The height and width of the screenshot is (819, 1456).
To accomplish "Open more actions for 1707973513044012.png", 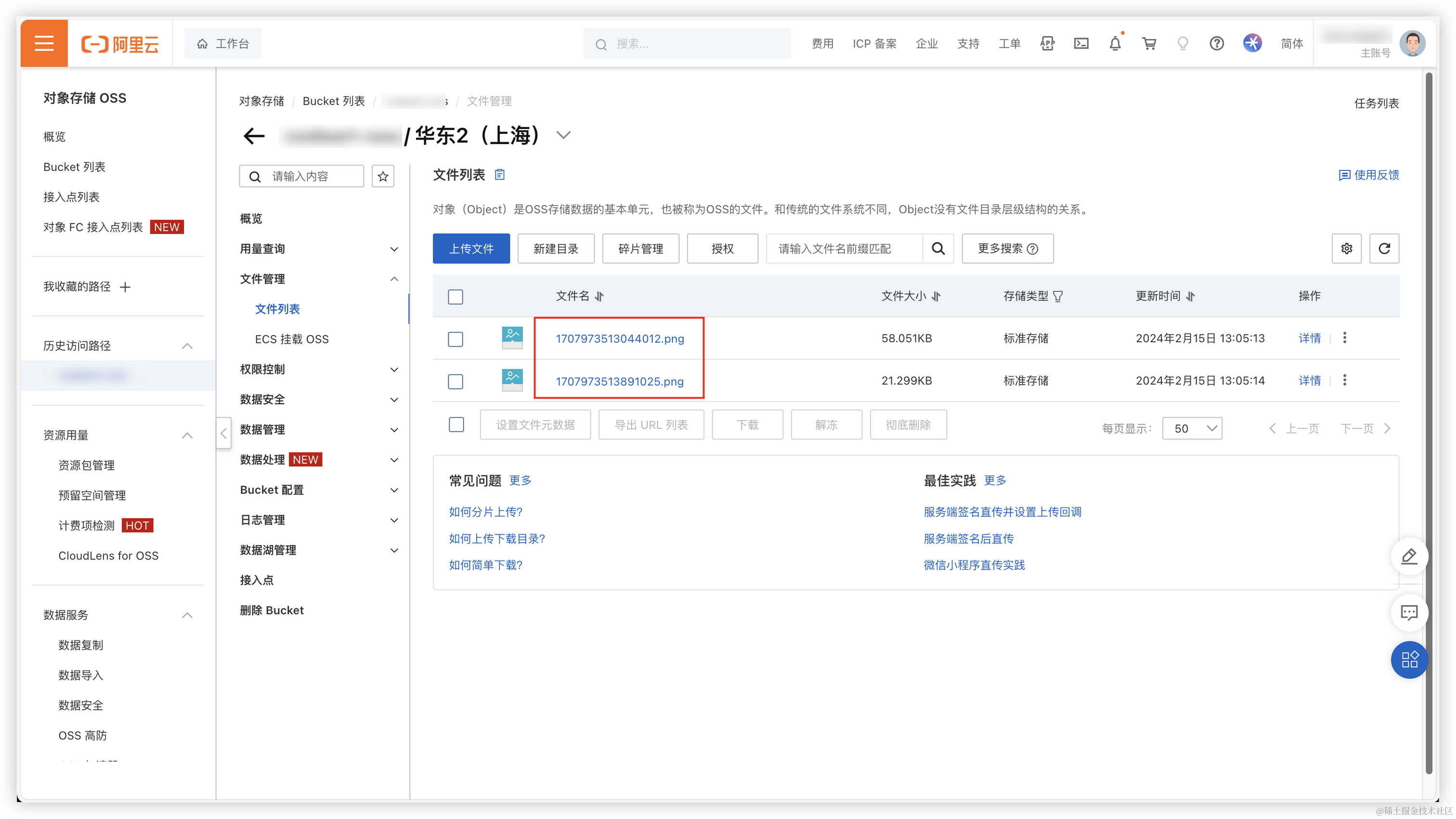I will (x=1345, y=338).
